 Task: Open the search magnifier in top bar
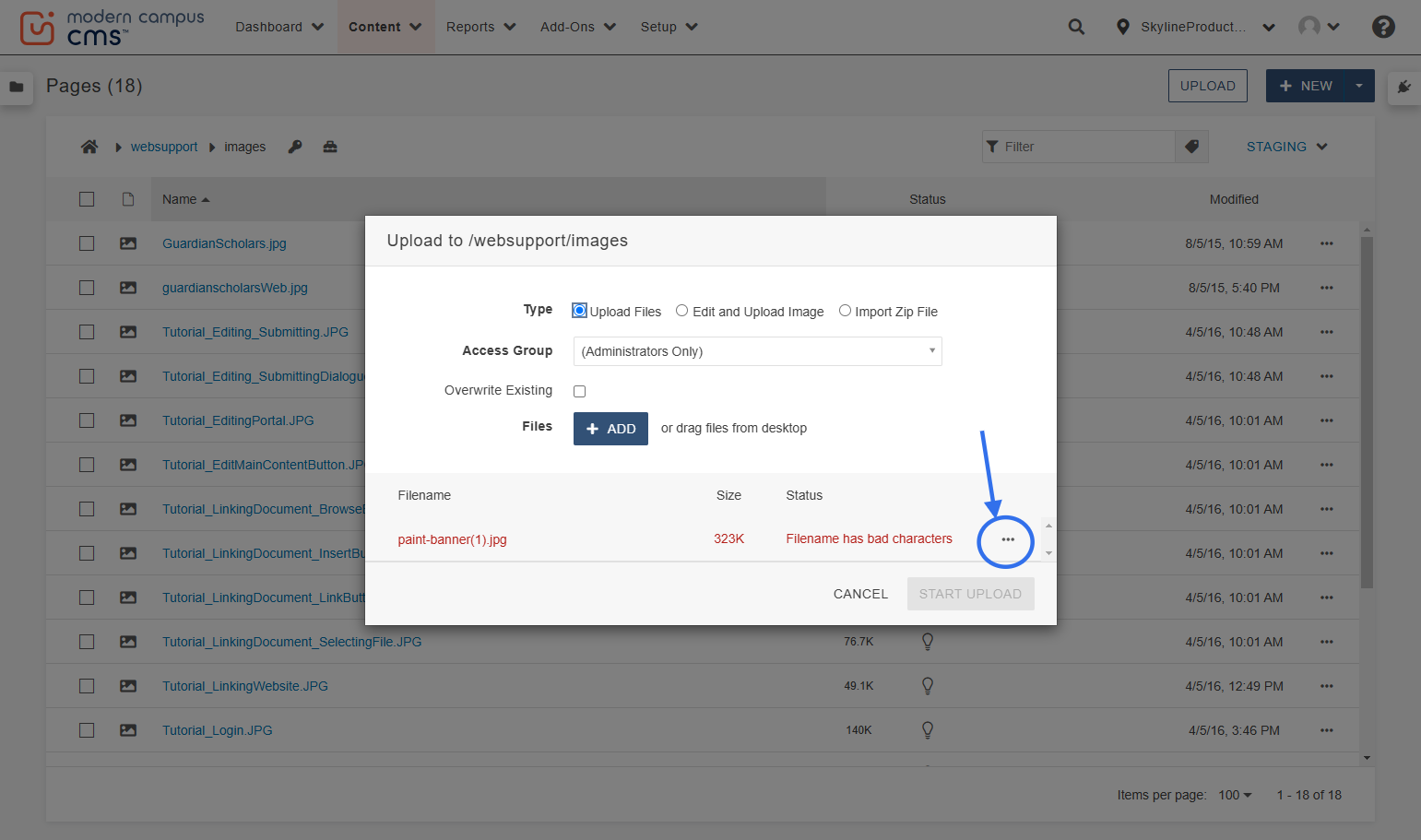[x=1076, y=27]
